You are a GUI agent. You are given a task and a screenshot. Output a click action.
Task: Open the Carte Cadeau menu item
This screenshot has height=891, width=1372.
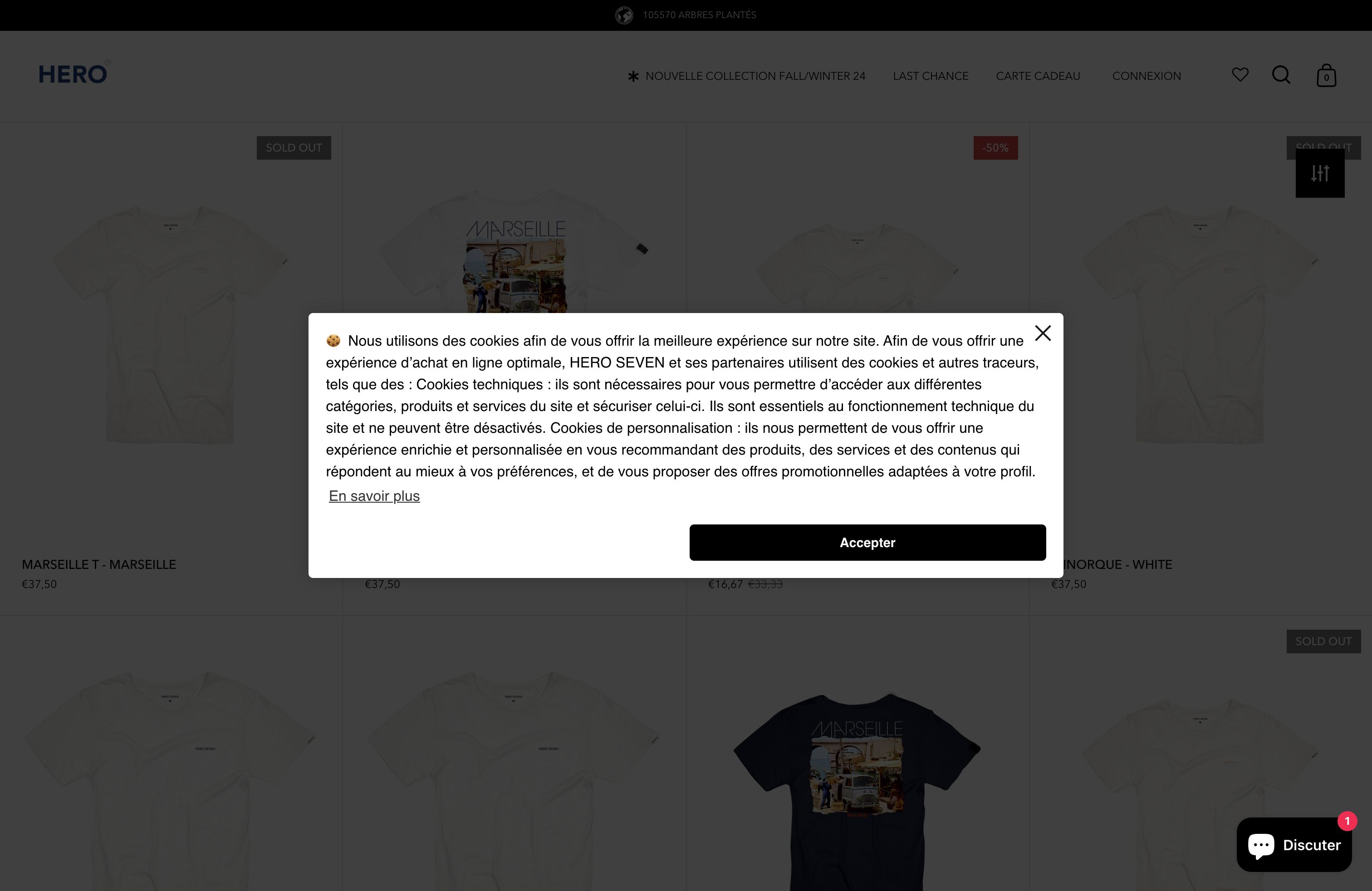pos(1038,76)
